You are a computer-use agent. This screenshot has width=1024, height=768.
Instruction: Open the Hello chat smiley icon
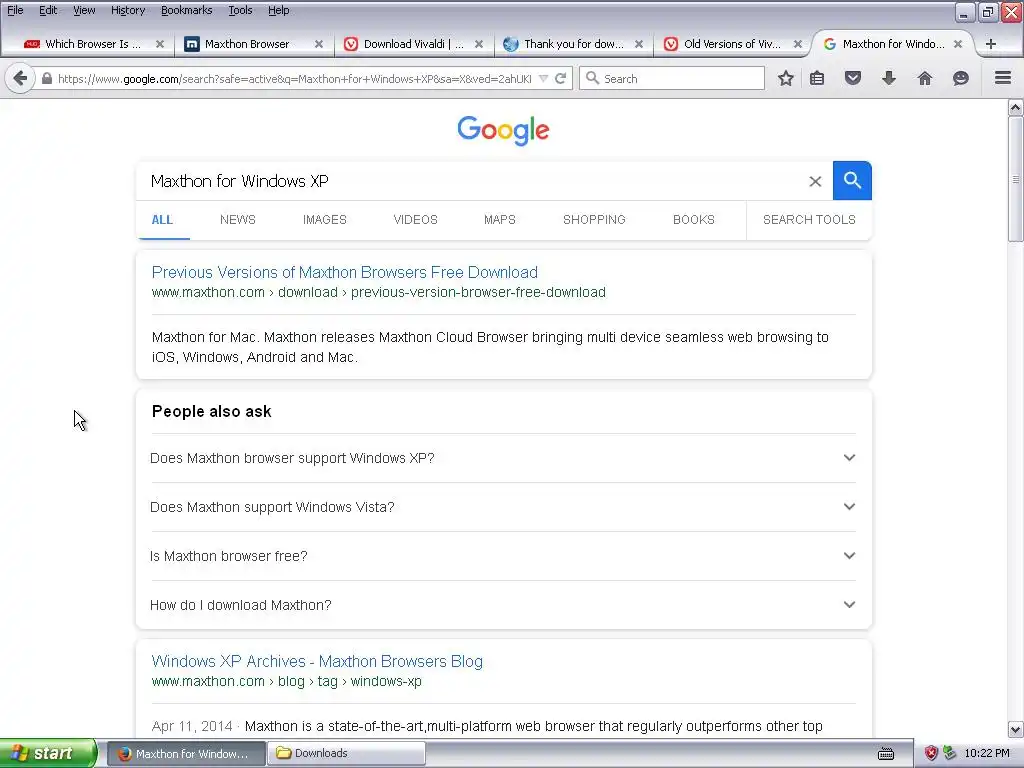[x=961, y=78]
